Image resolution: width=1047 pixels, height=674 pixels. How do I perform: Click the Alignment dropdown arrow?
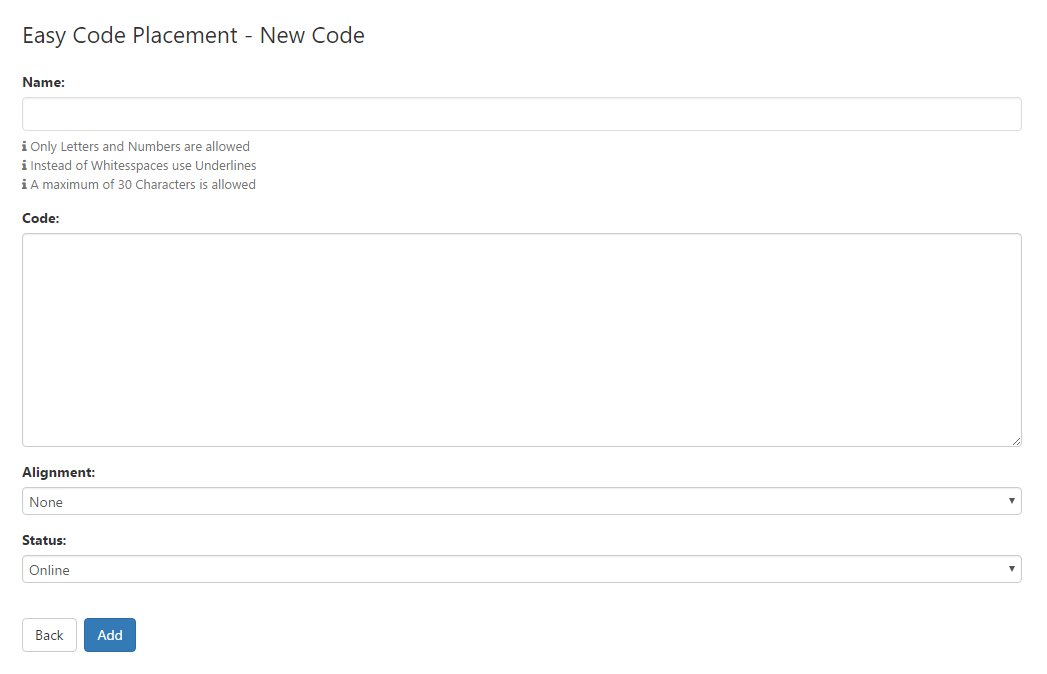point(1012,501)
